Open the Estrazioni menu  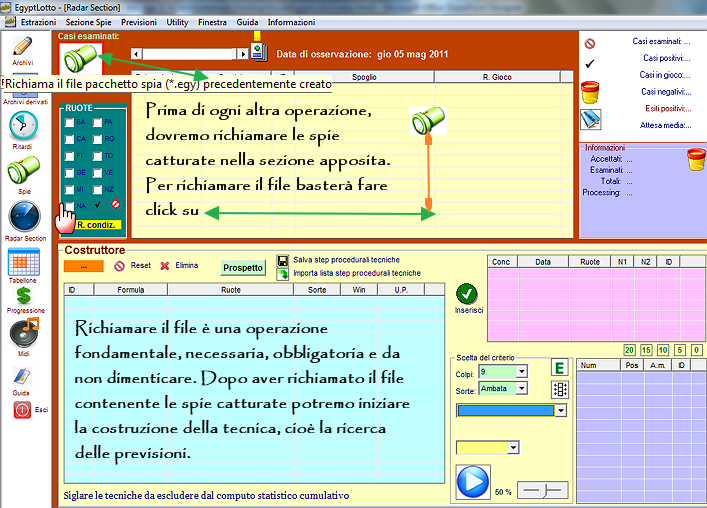coord(38,23)
